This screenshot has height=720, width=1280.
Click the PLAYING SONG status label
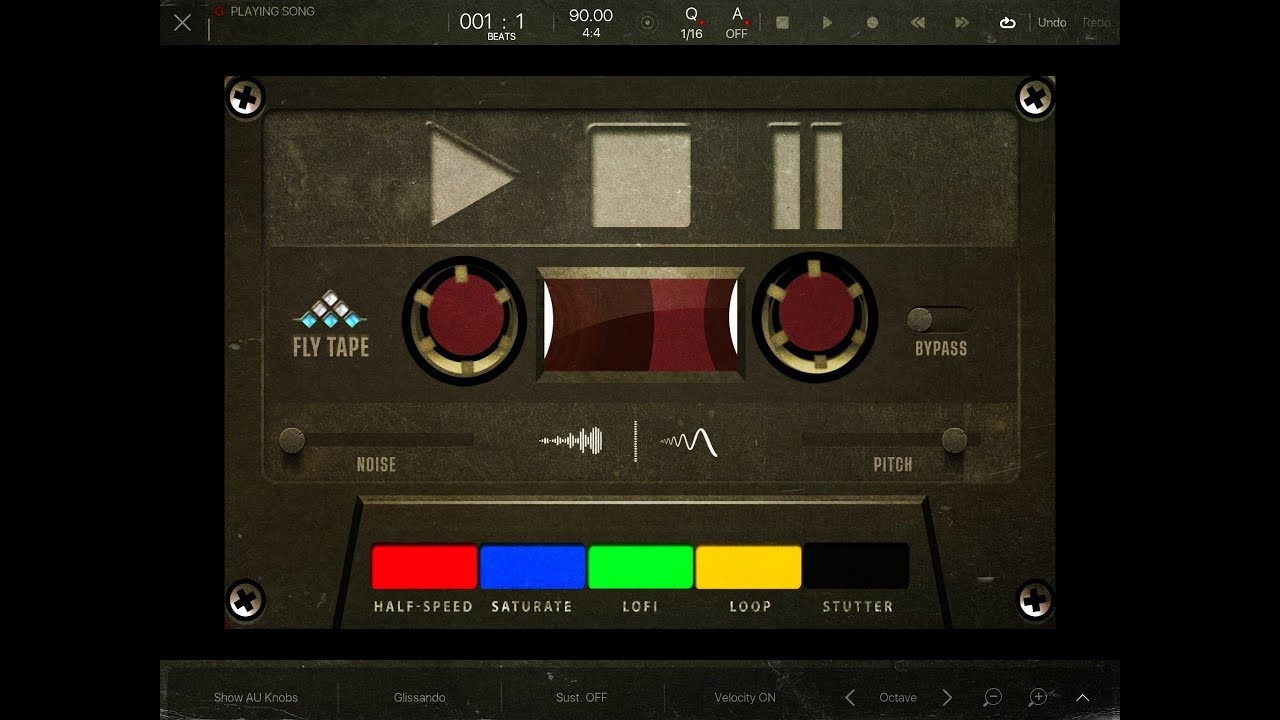[272, 11]
